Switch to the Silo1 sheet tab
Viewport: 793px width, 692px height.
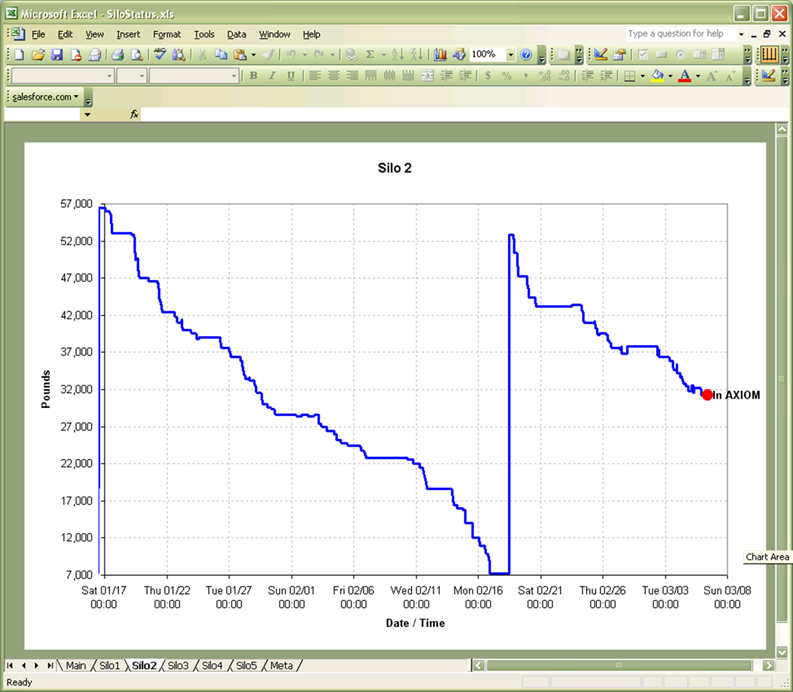(x=109, y=666)
